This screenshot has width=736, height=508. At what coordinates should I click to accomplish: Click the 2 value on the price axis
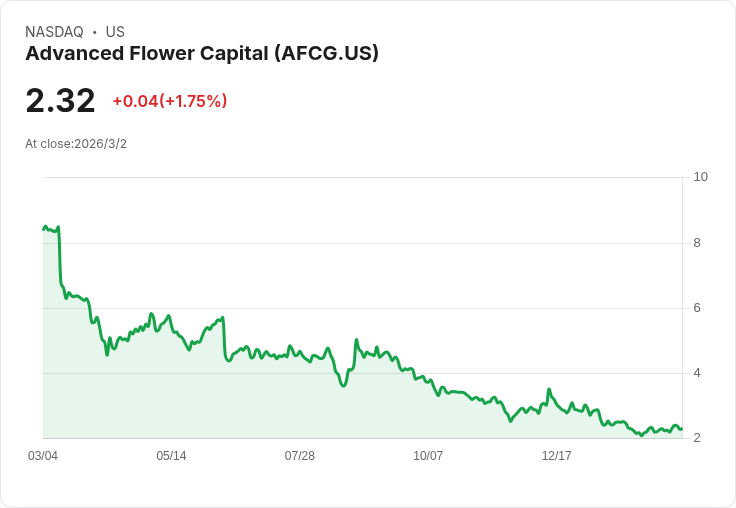[x=697, y=438]
